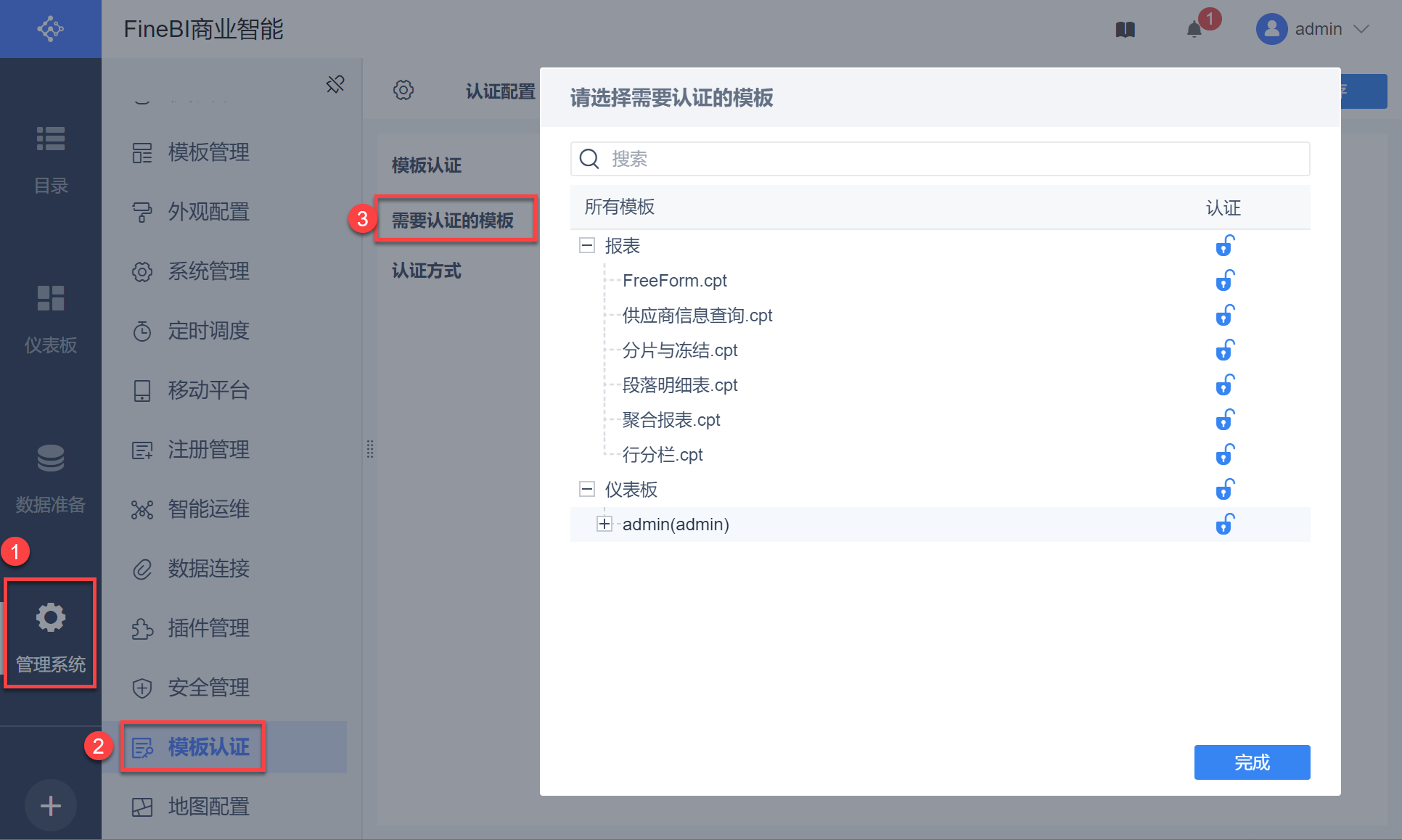Open 安全管理 in sidebar menu
This screenshot has height=840, width=1402.
point(209,688)
